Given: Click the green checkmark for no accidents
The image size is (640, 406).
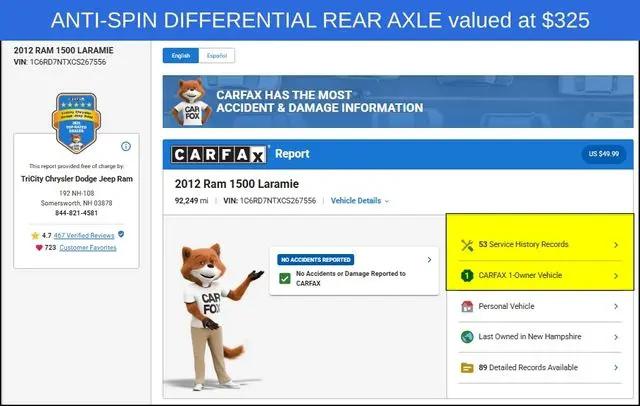Looking at the screenshot, I should (284, 279).
